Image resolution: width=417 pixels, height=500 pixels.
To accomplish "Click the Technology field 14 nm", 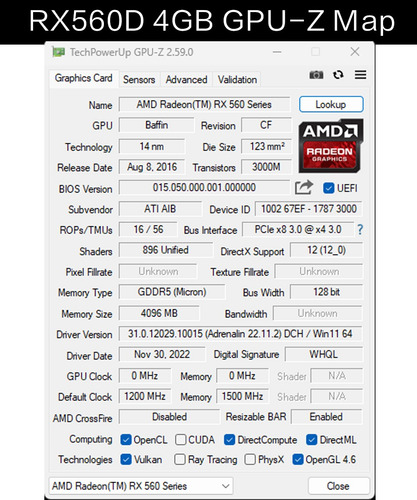I will (152, 146).
